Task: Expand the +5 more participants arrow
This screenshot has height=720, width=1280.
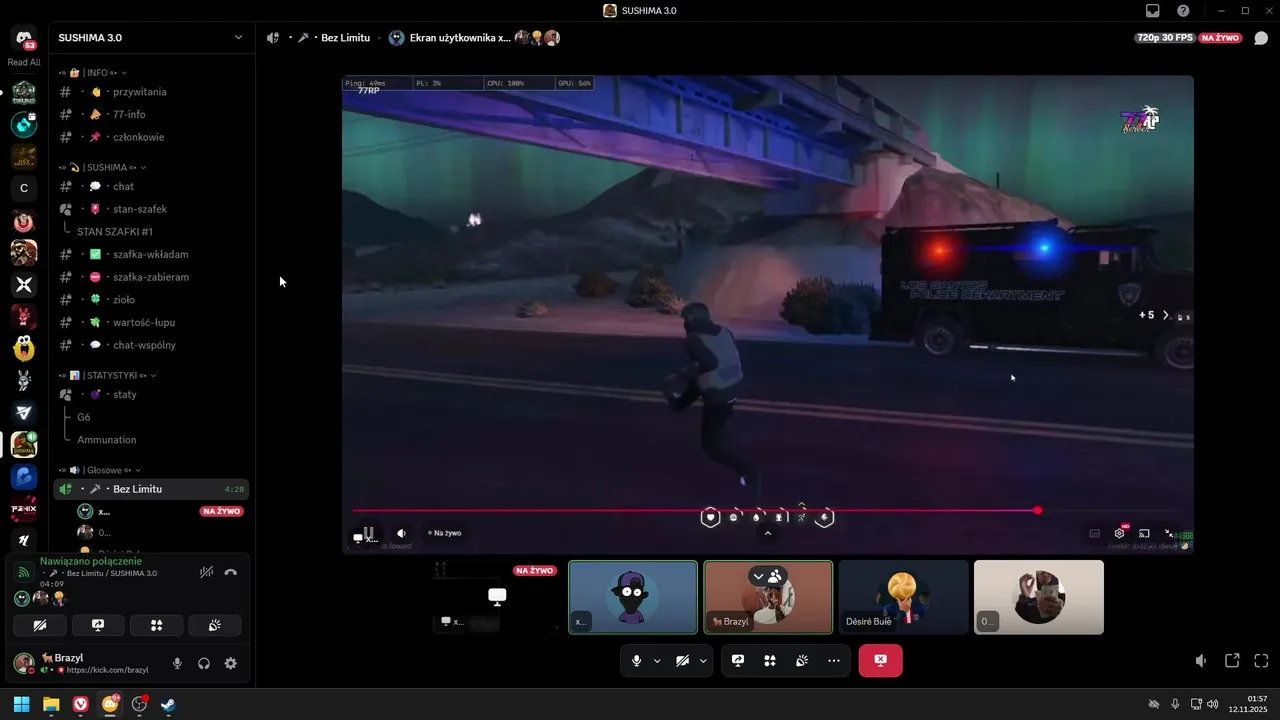Action: click(1165, 315)
